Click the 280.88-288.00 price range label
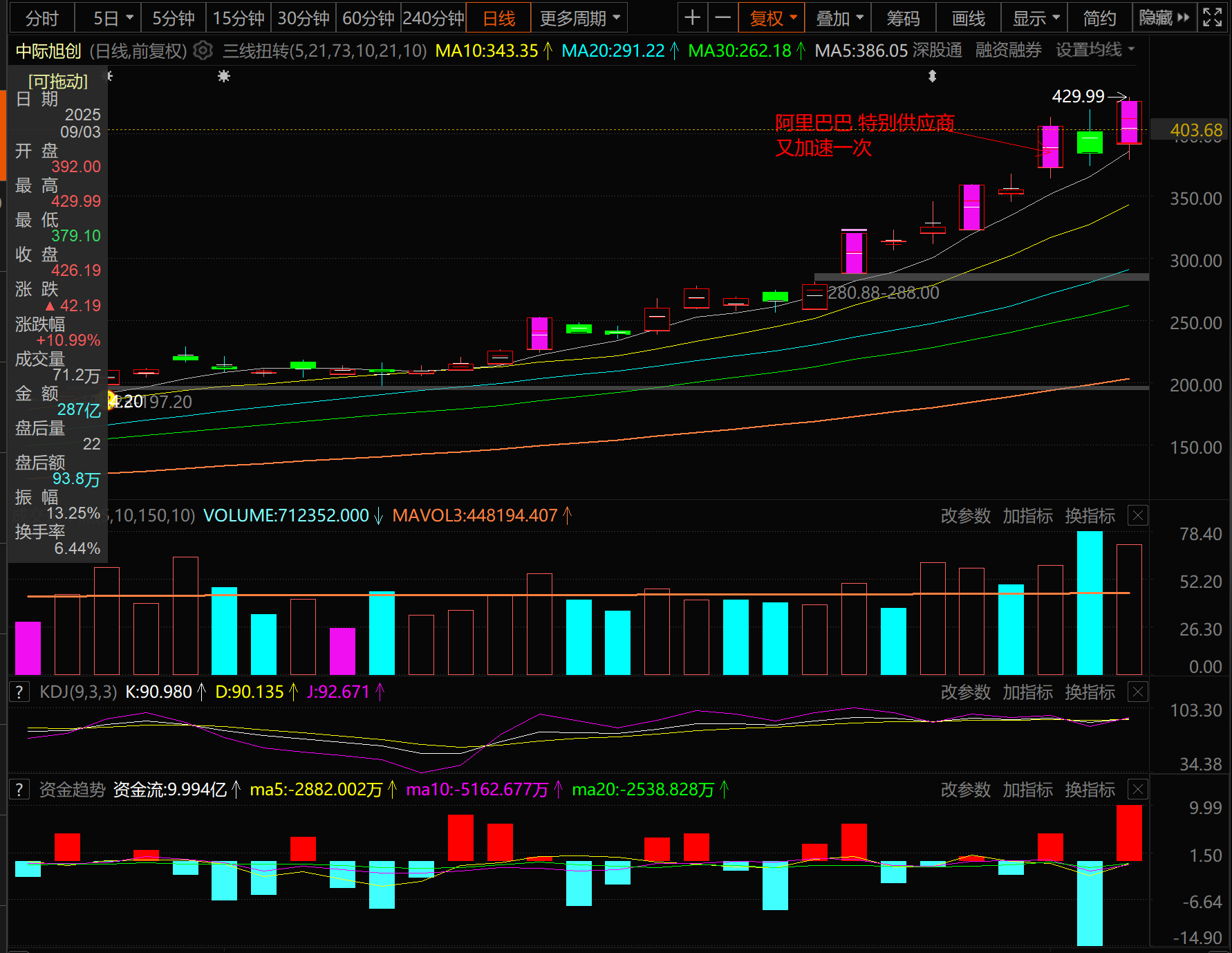The image size is (1232, 953). 884,293
